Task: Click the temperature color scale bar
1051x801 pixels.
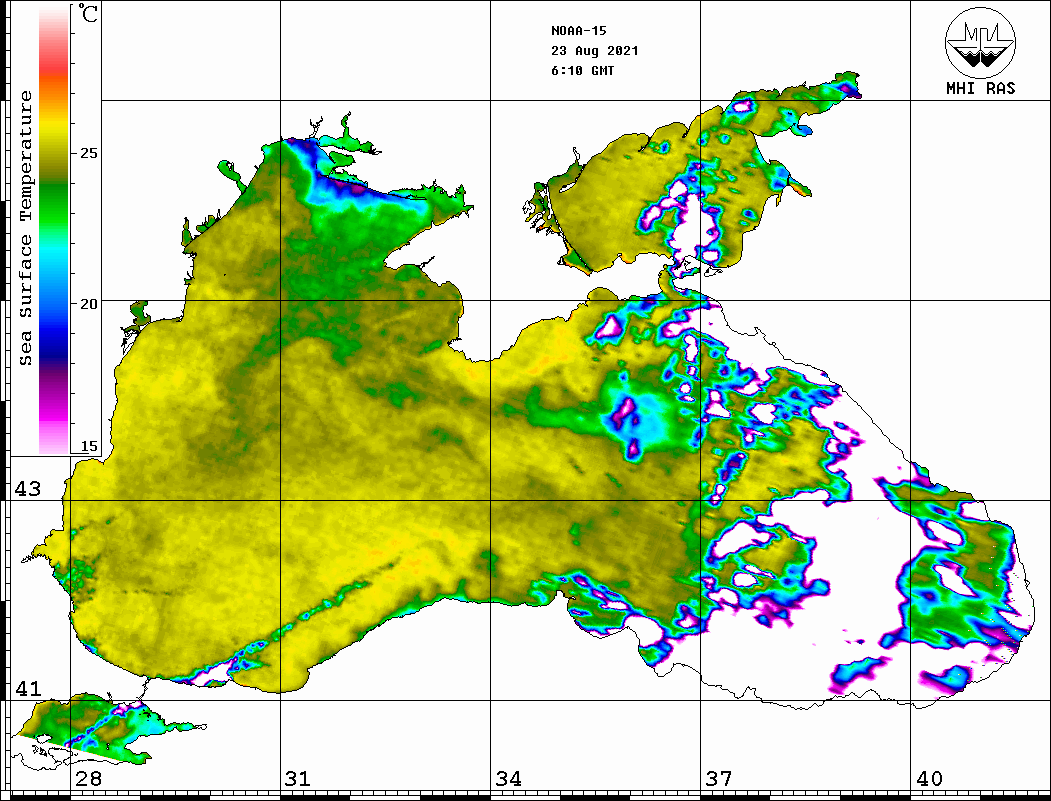Action: click(54, 230)
